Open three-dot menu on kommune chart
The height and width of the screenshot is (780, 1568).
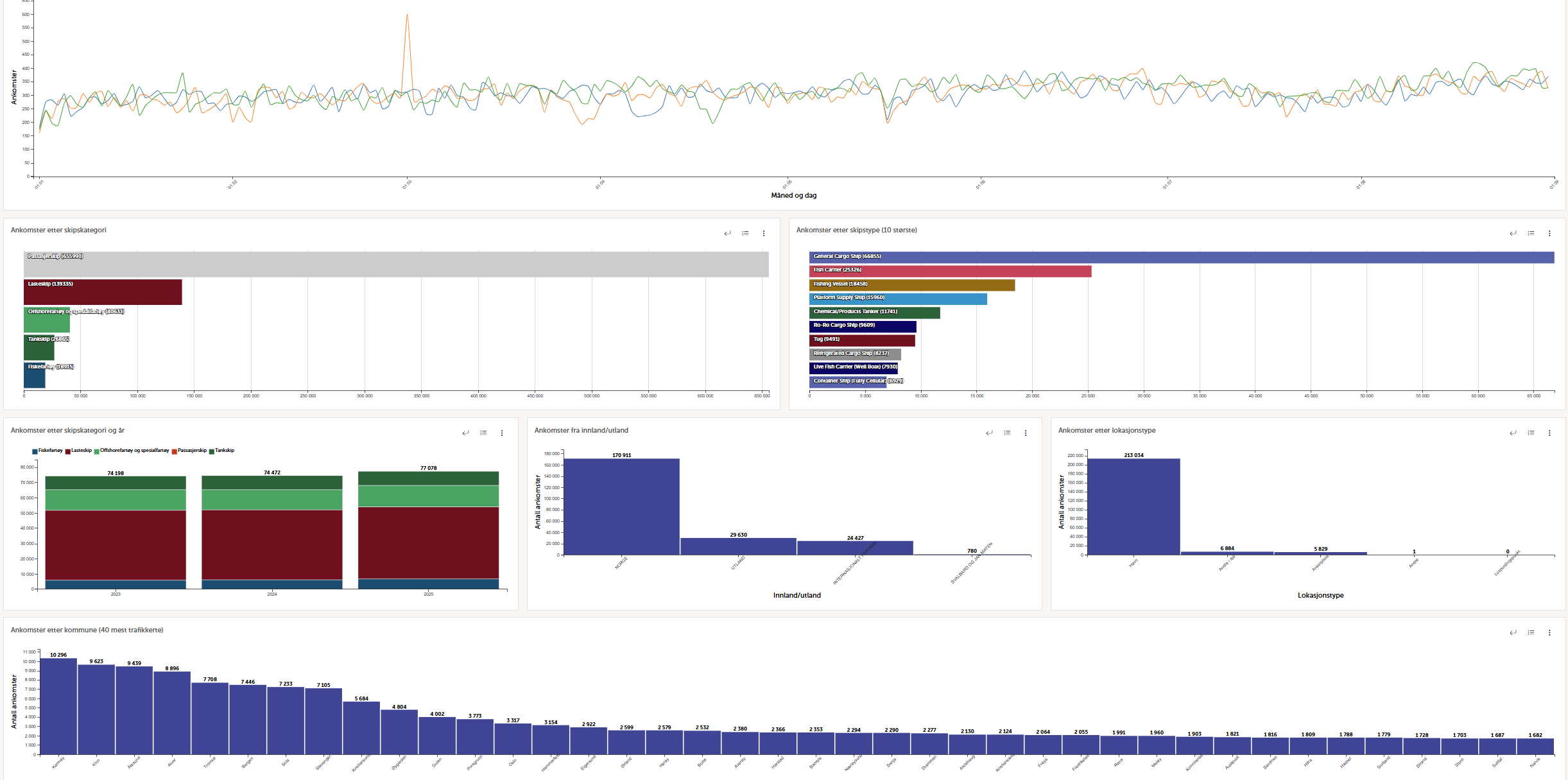[1549, 632]
